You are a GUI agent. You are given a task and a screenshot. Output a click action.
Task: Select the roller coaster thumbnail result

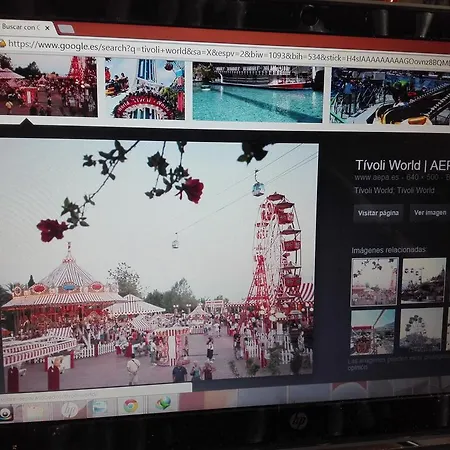(x=390, y=96)
